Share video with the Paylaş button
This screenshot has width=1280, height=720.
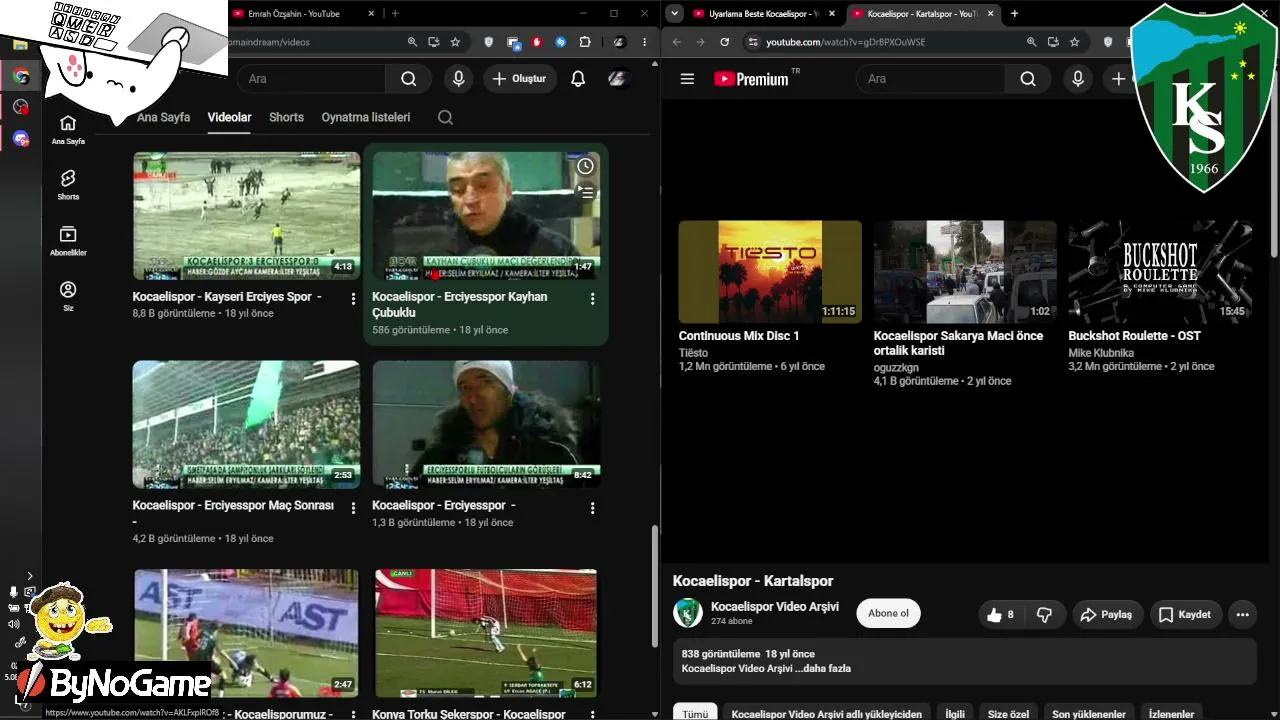click(x=1108, y=615)
